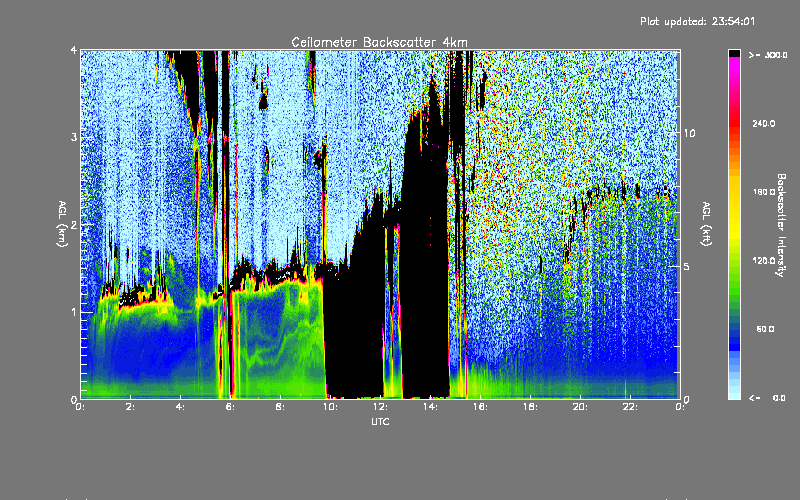Click the '10' label on the kft axis

689,133
